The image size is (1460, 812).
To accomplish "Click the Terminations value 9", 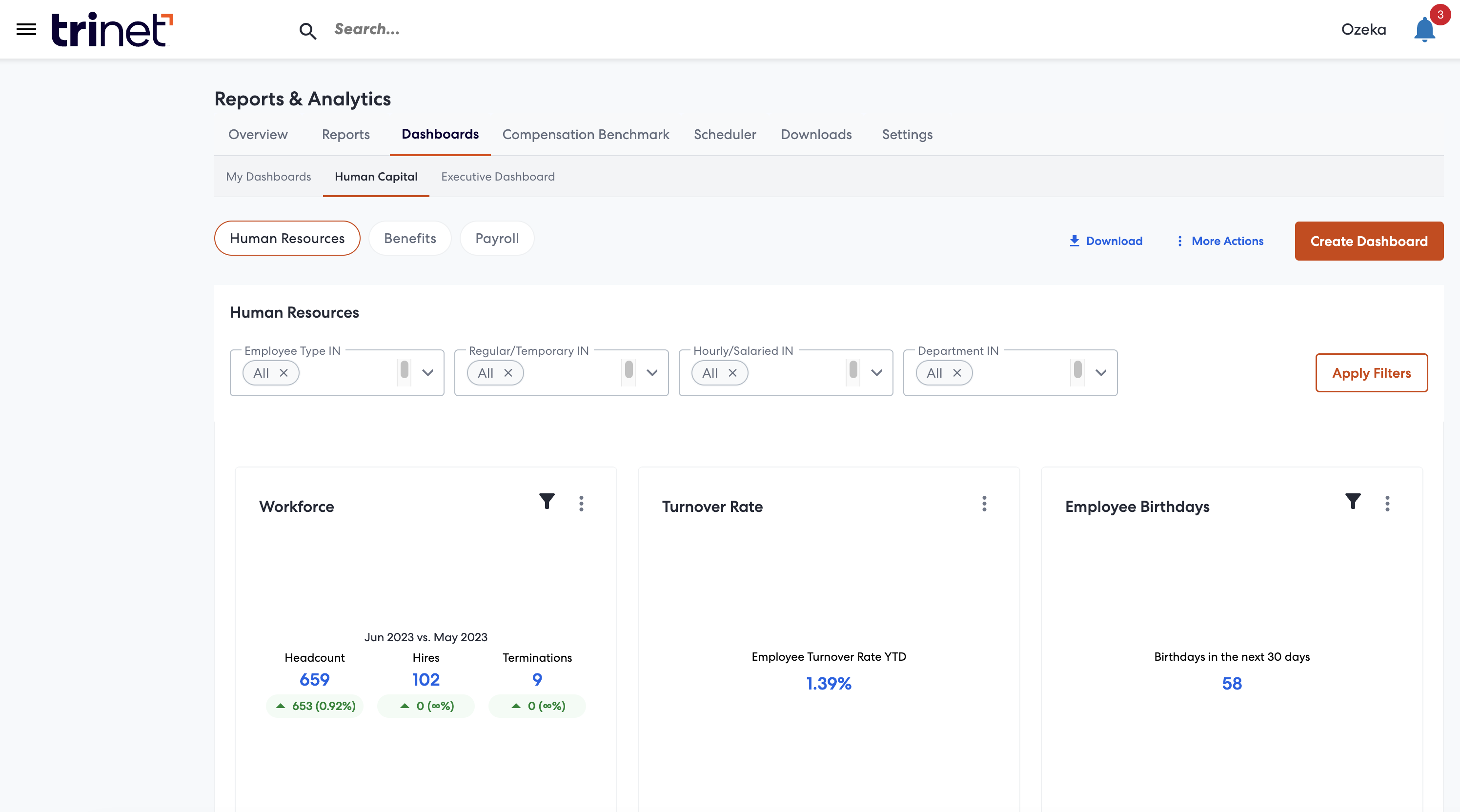I will 537,680.
